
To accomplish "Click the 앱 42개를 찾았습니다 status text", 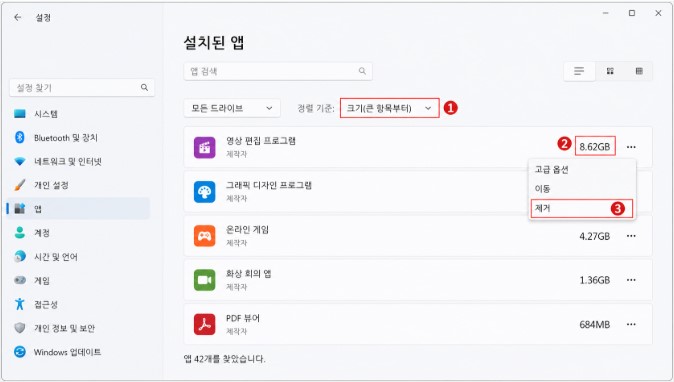I will tap(224, 359).
